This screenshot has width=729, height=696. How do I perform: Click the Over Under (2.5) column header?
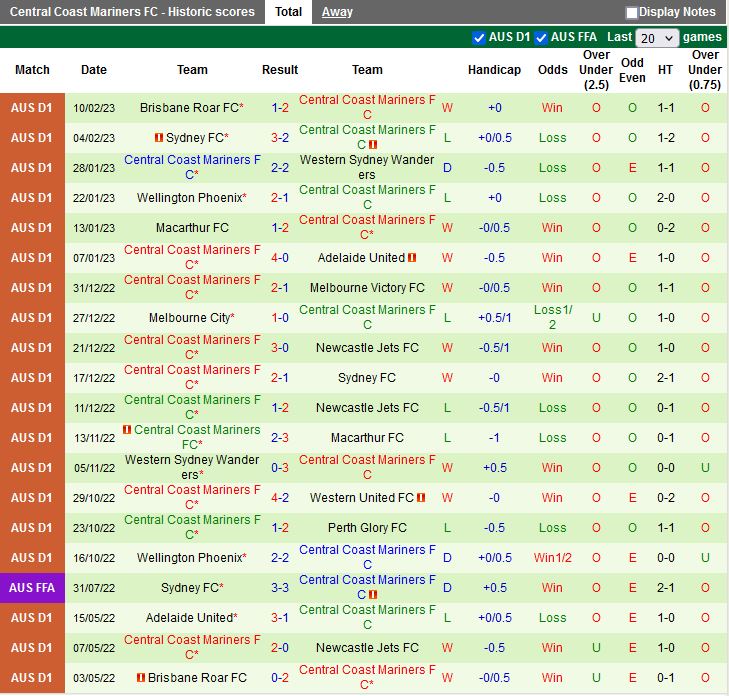click(x=596, y=70)
